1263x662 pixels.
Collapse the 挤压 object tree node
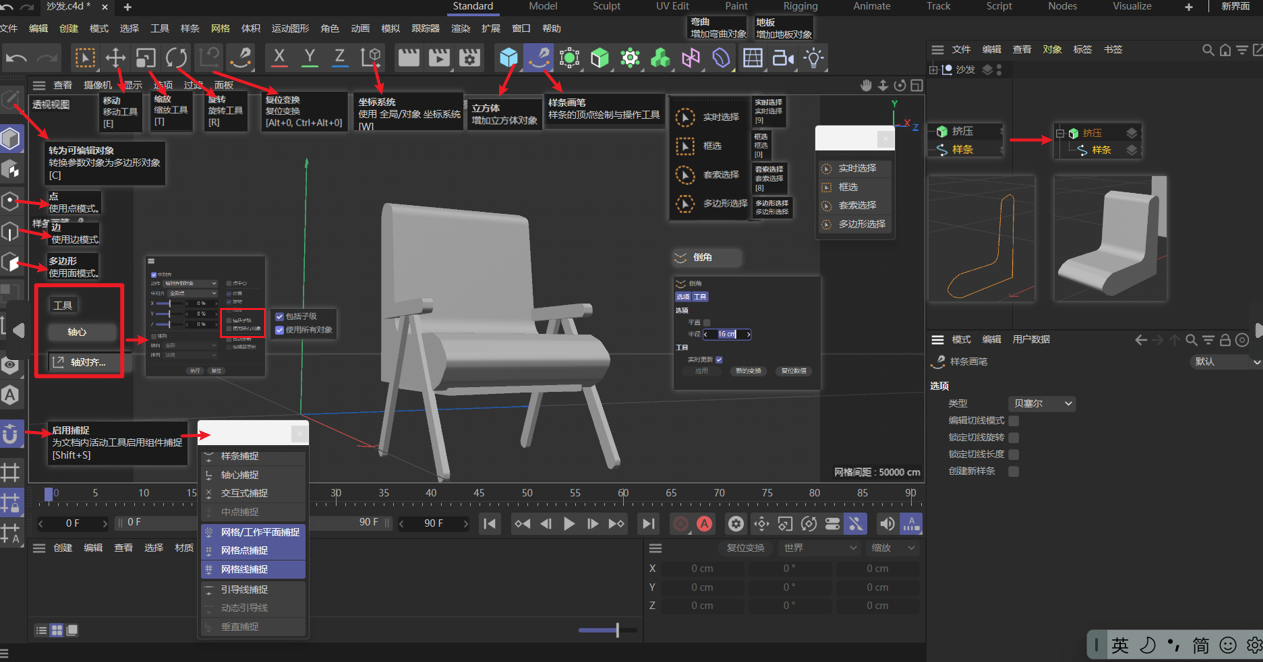click(1060, 133)
